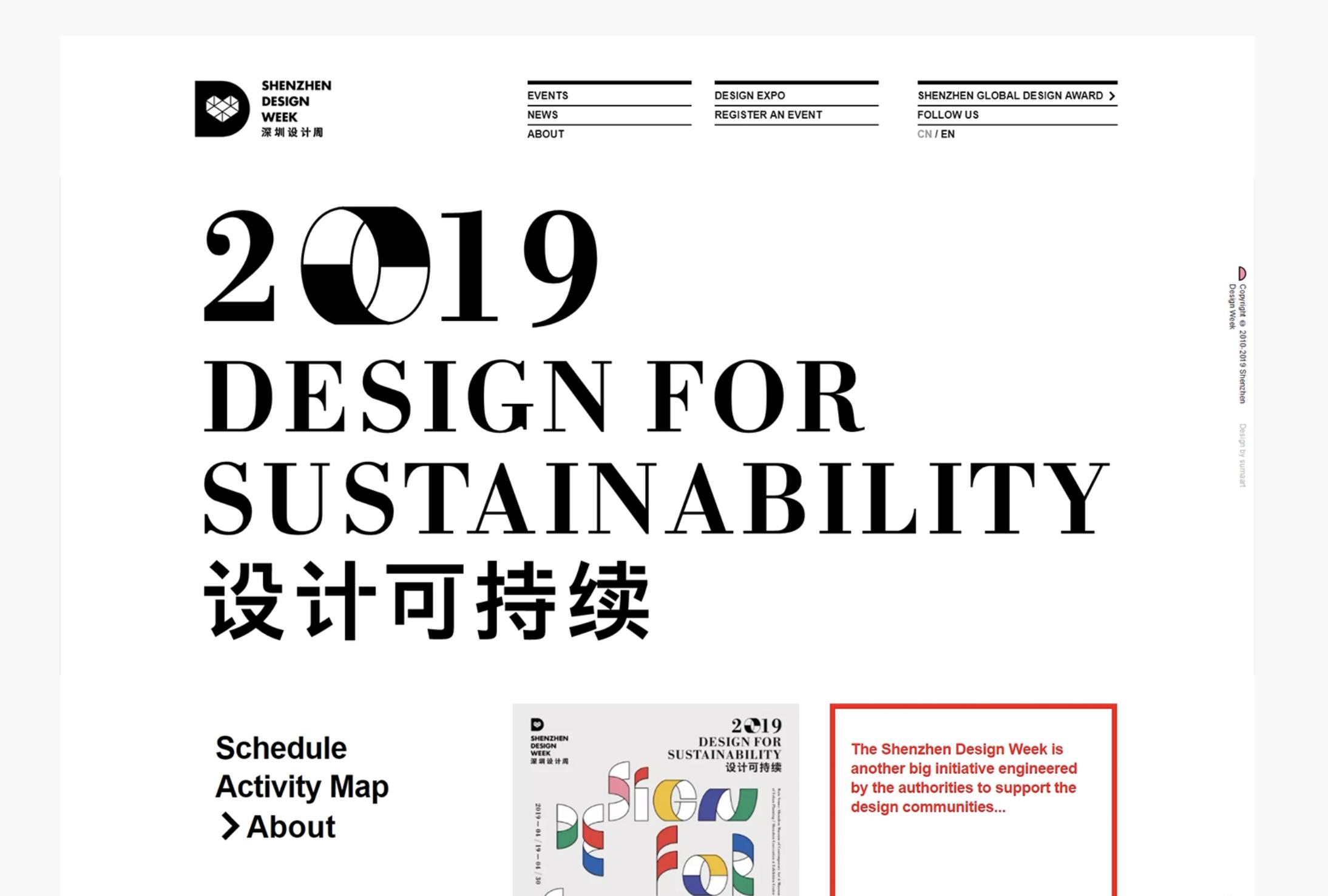Viewport: 1328px width, 896px height.
Task: Go to the About navigation link
Action: [x=545, y=134]
